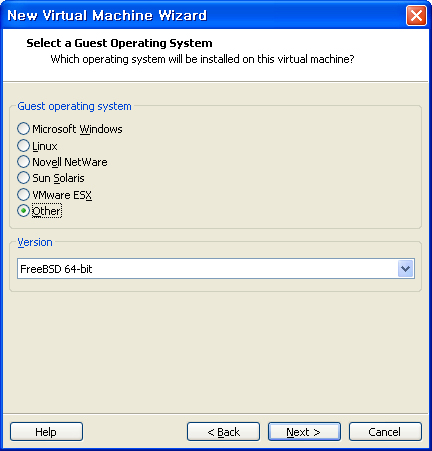Click the Version group label
Screen dimensions: 432x451
pos(35,242)
